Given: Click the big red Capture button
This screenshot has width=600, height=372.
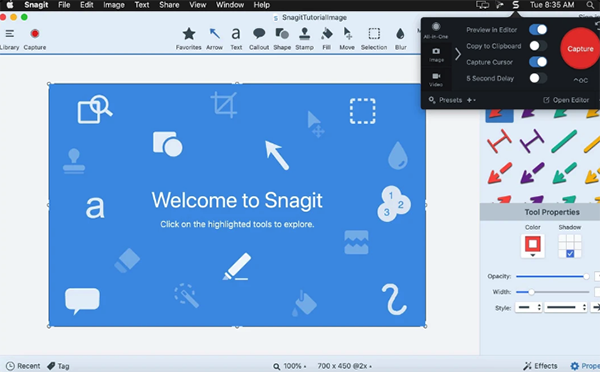Looking at the screenshot, I should click(580, 49).
